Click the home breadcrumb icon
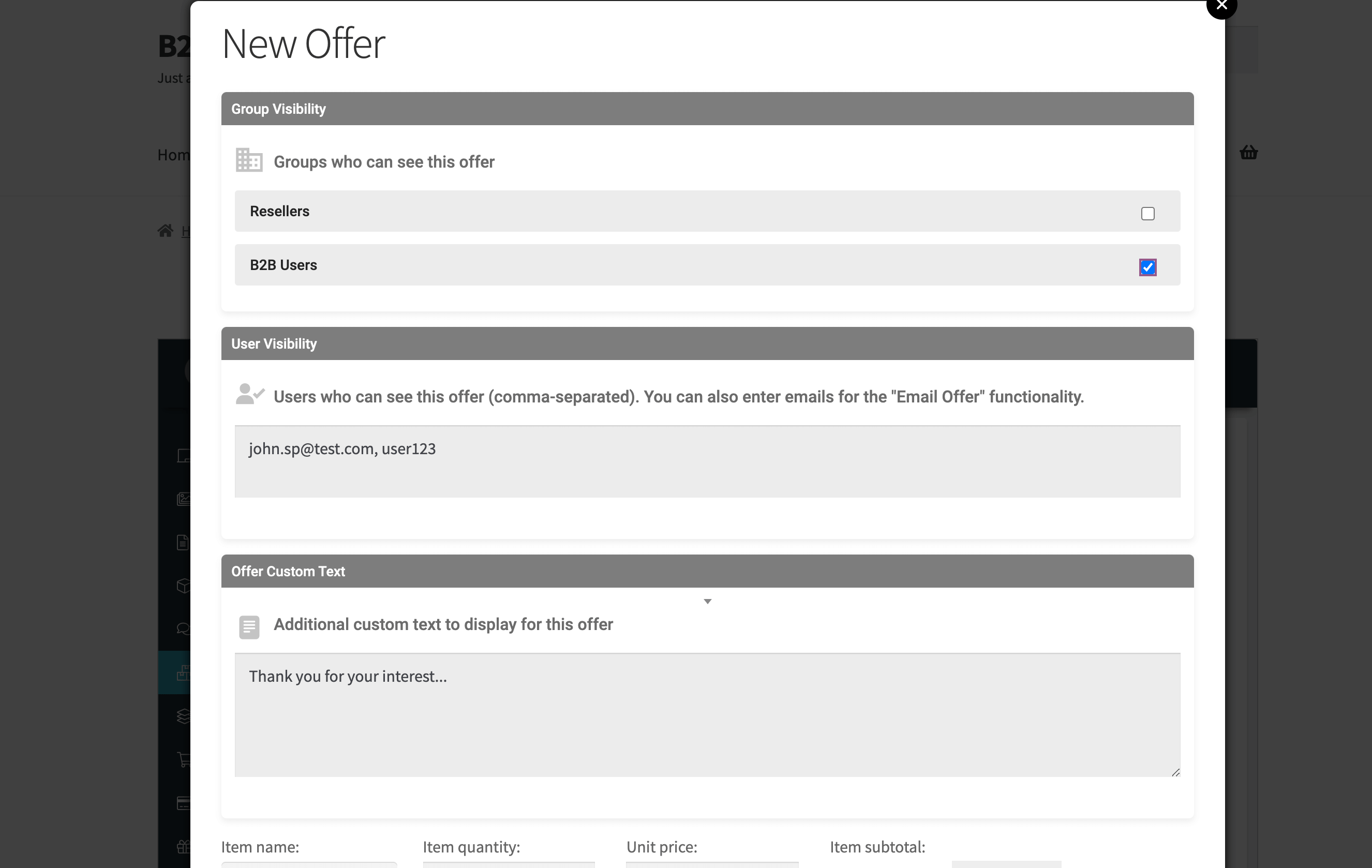 point(165,231)
